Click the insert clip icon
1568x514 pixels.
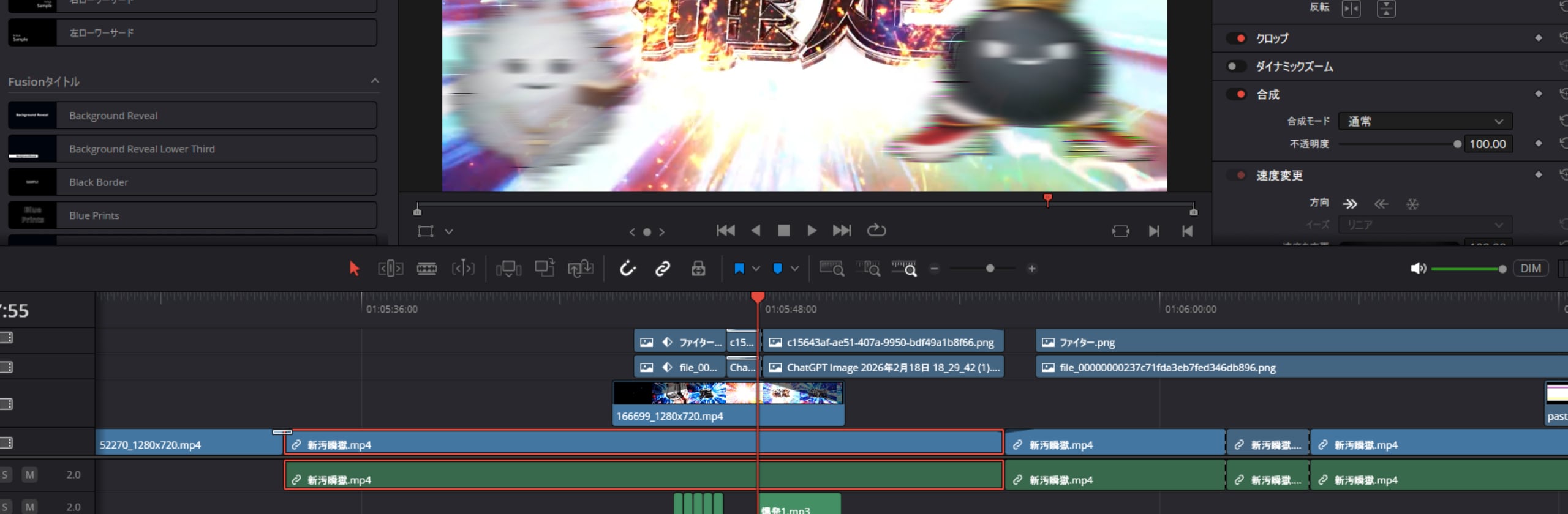coord(508,269)
